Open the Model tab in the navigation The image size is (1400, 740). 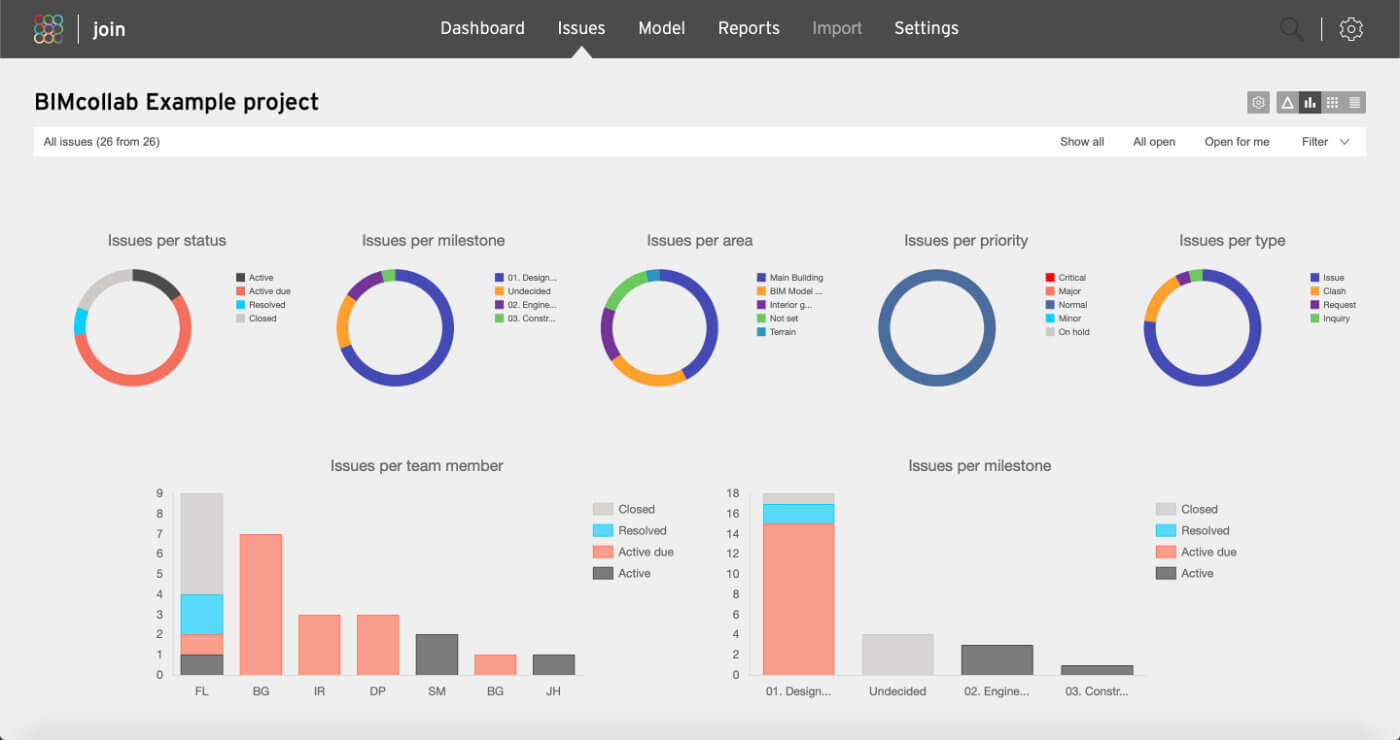(661, 28)
